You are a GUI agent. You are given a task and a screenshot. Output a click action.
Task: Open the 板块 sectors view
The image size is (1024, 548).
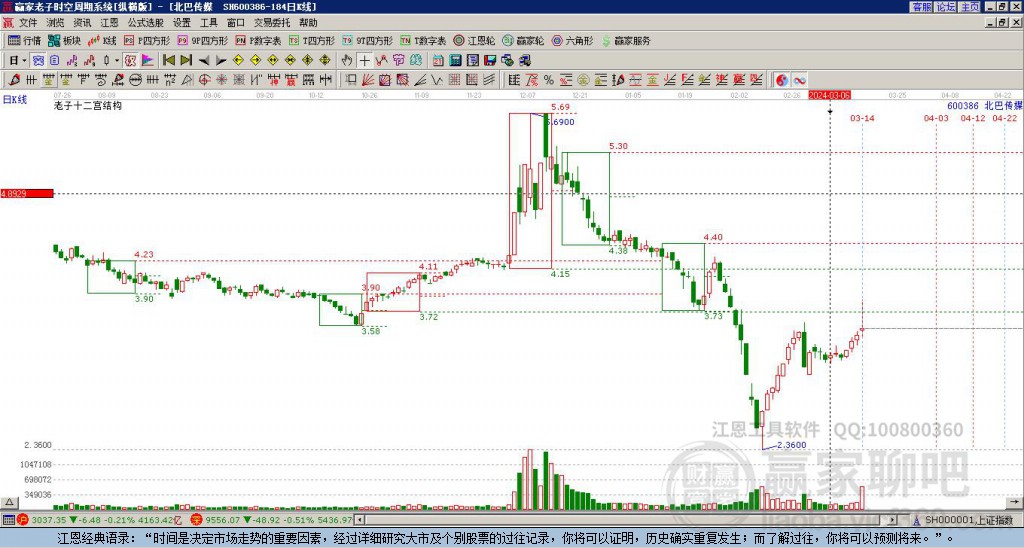[64, 40]
